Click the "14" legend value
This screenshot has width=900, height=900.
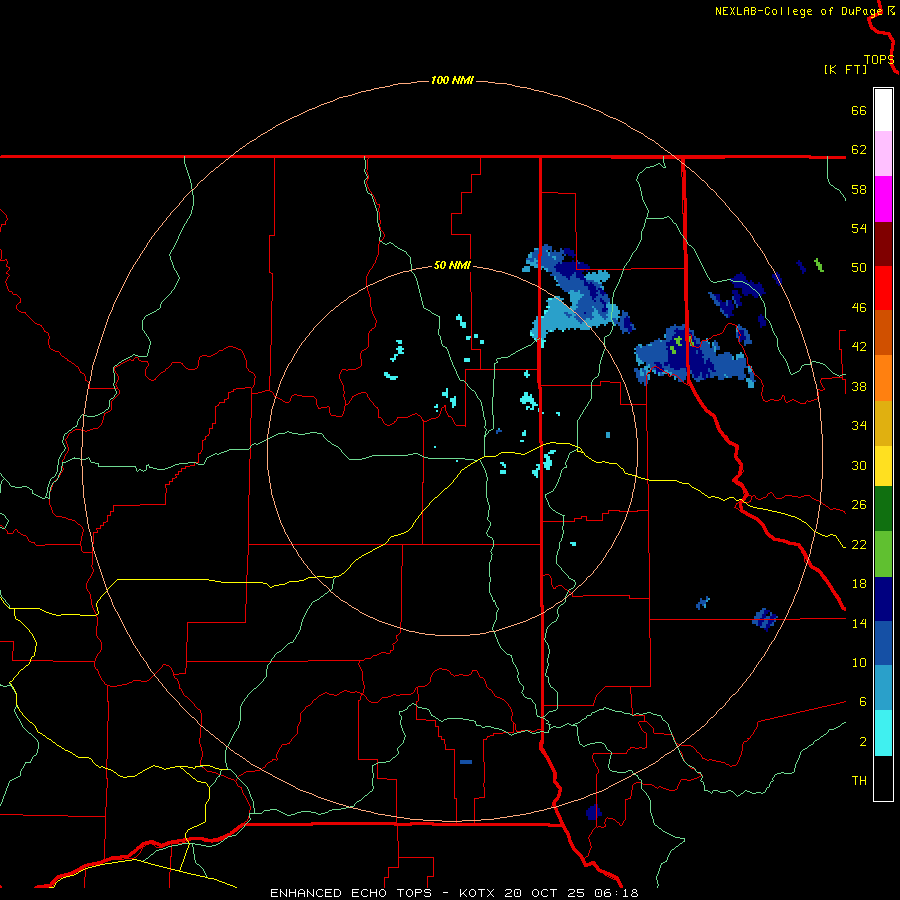pos(859,624)
